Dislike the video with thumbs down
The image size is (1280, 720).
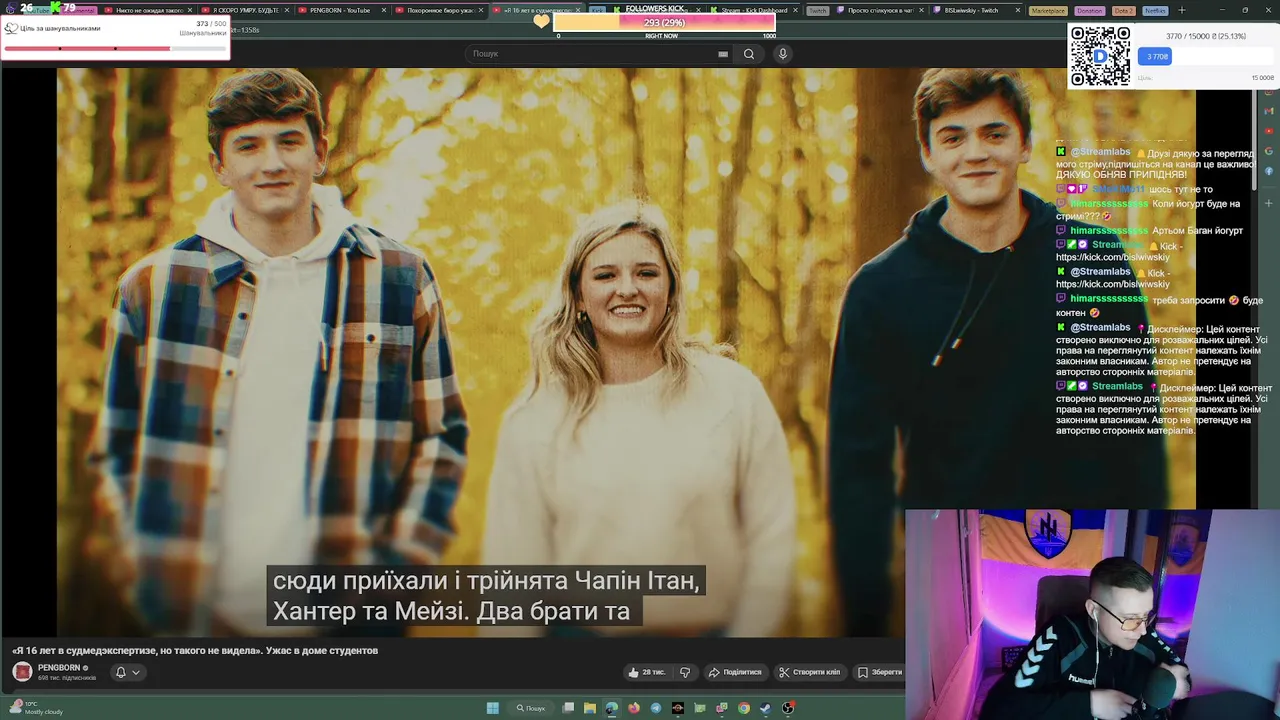tap(685, 672)
